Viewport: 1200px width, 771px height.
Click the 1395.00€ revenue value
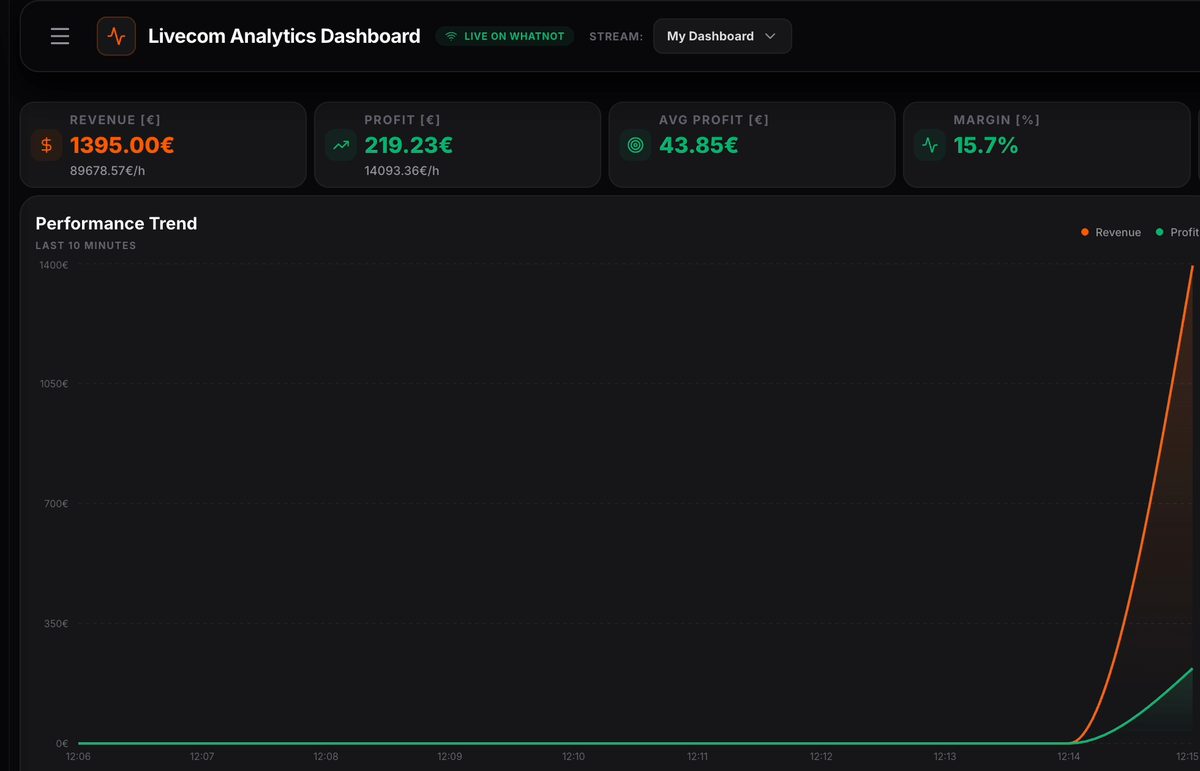click(122, 145)
